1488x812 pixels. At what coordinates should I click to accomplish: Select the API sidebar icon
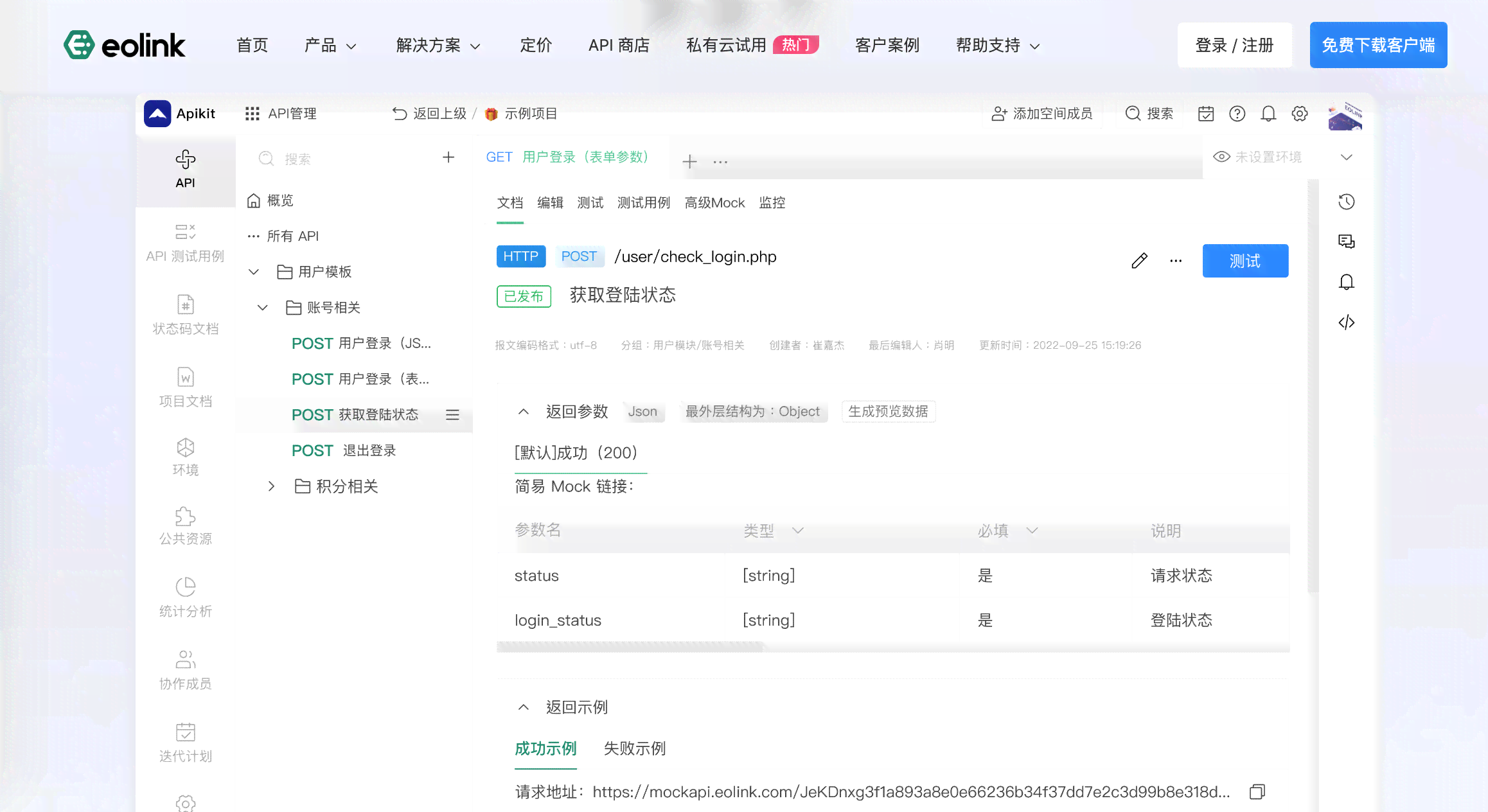click(x=186, y=170)
